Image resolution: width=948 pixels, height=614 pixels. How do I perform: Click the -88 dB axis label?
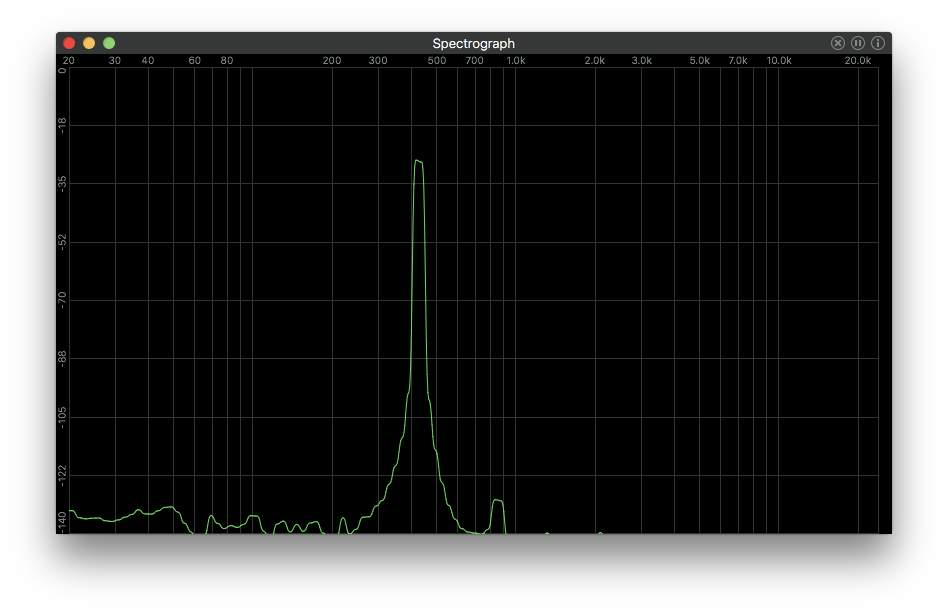pyautogui.click(x=62, y=358)
